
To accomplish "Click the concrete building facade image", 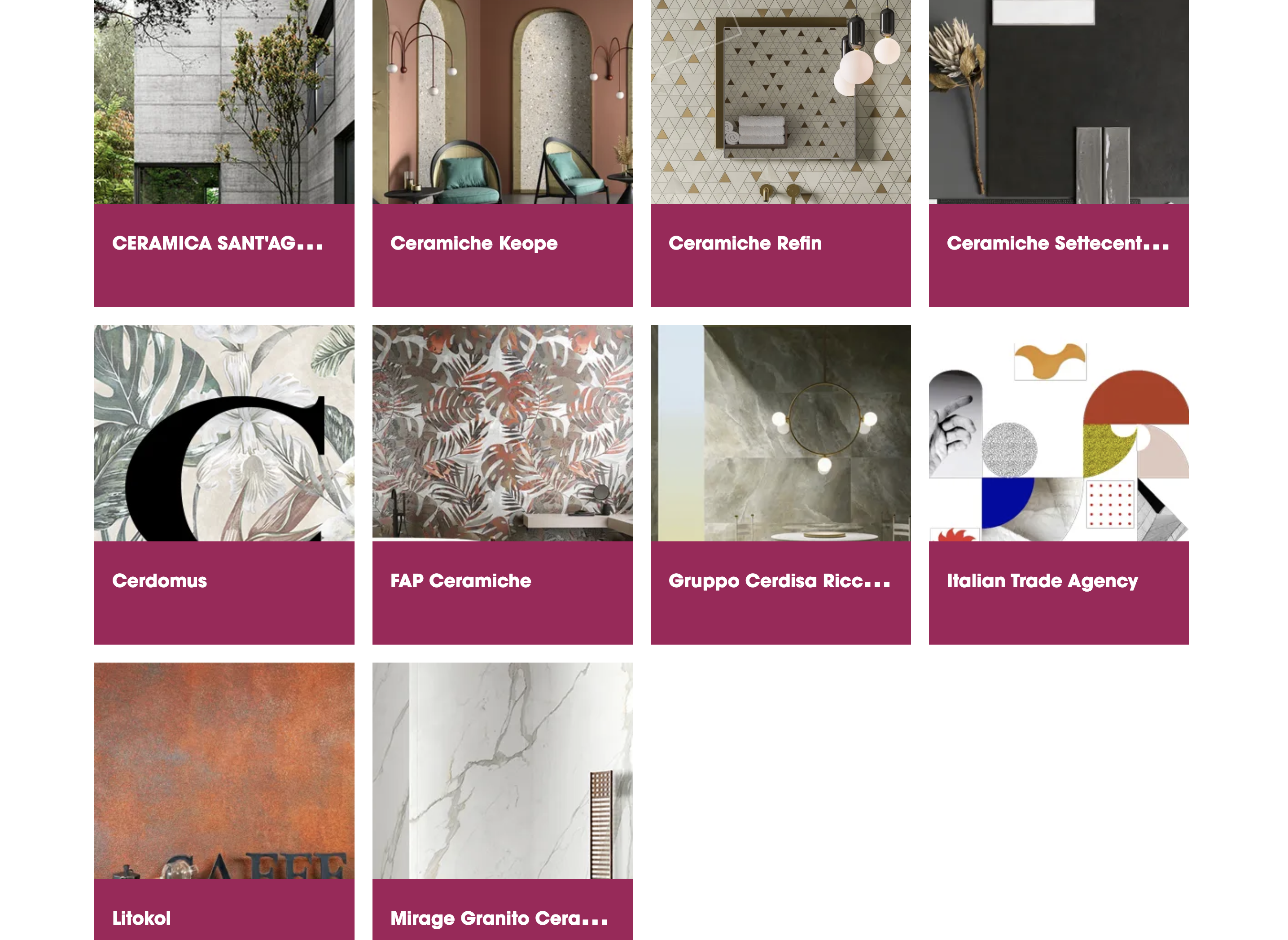I will [x=224, y=102].
